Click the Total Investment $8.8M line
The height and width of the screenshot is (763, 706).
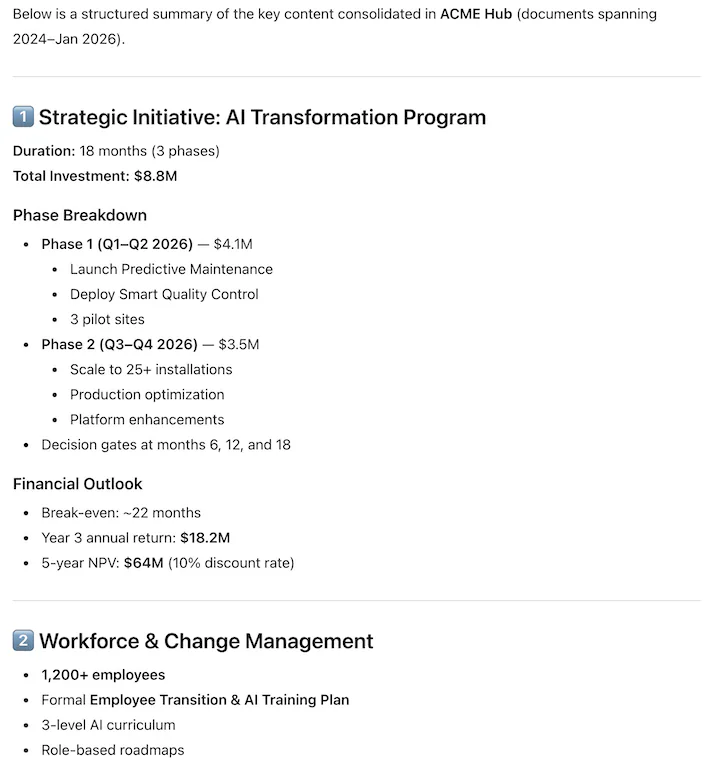96,176
